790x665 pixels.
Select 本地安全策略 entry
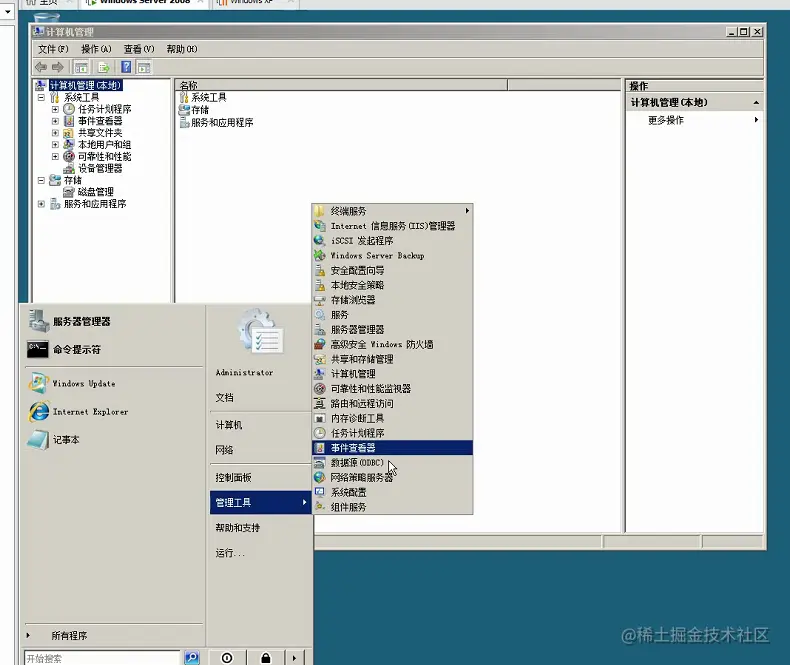pos(392,285)
